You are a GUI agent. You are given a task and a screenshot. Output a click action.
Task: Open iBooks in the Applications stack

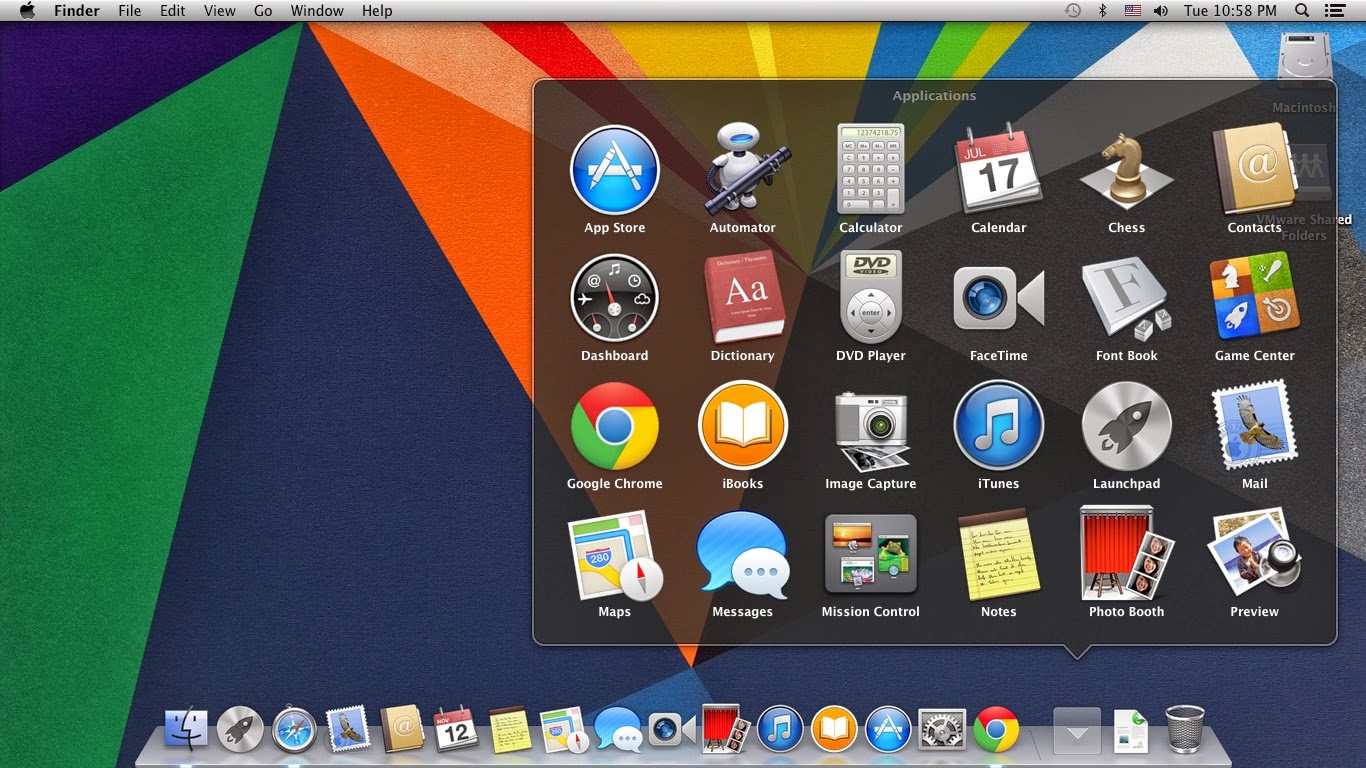click(x=742, y=426)
